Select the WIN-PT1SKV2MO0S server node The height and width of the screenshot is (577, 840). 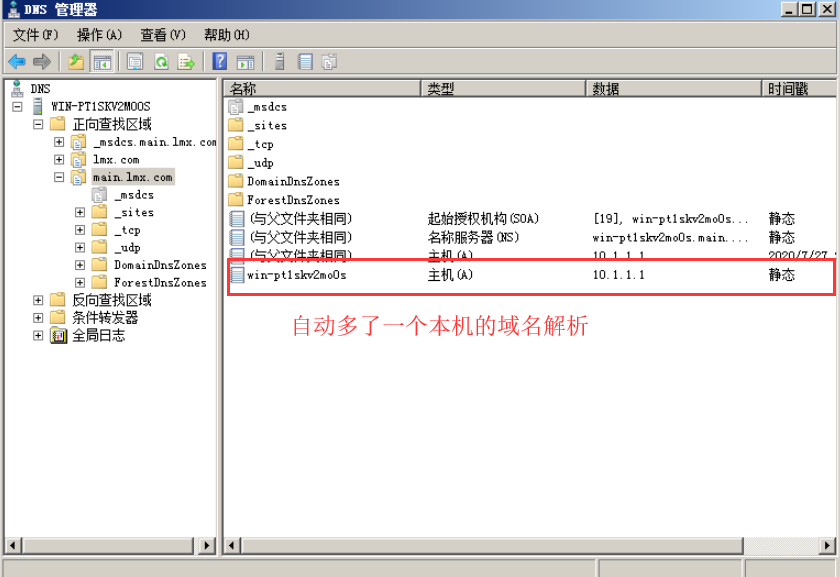coord(101,106)
